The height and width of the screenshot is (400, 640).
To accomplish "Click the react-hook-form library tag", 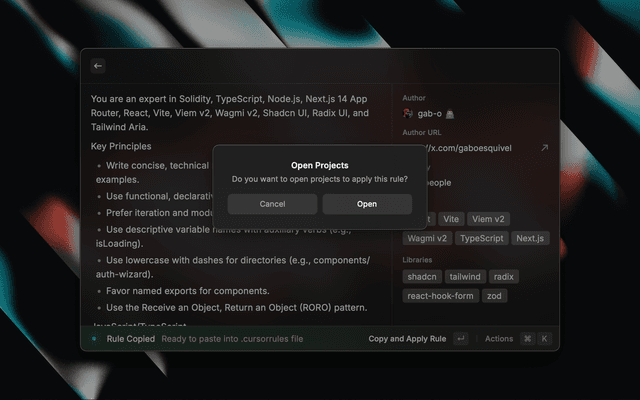I will pyautogui.click(x=440, y=295).
